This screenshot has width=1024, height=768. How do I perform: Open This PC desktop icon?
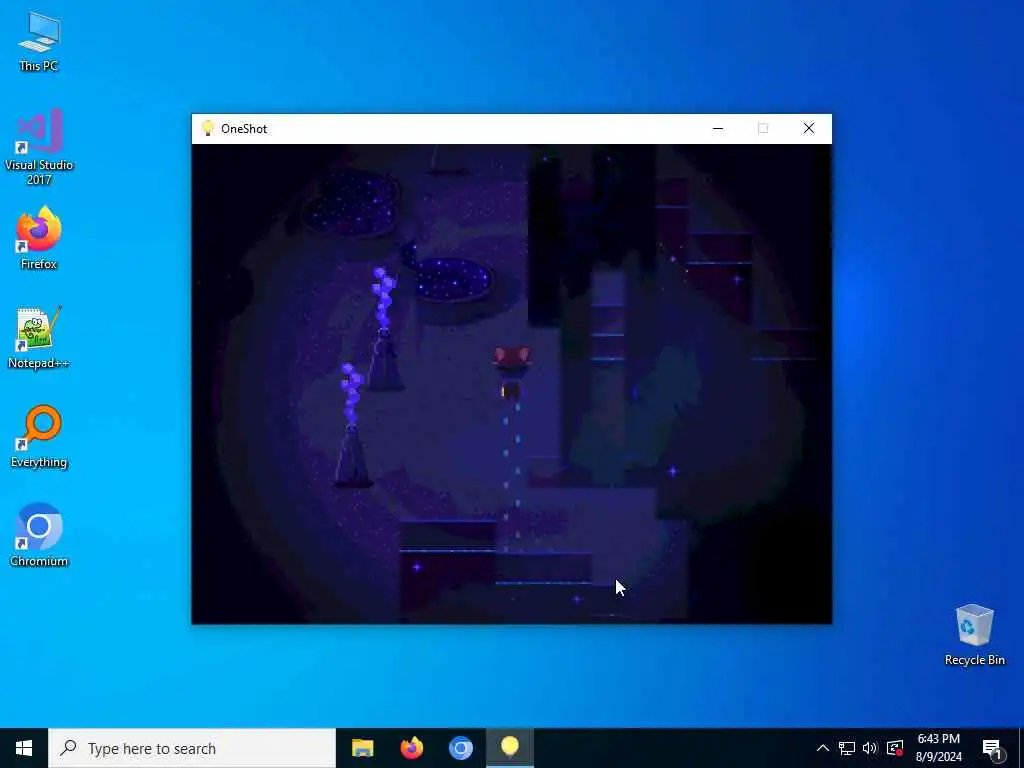coord(39,40)
